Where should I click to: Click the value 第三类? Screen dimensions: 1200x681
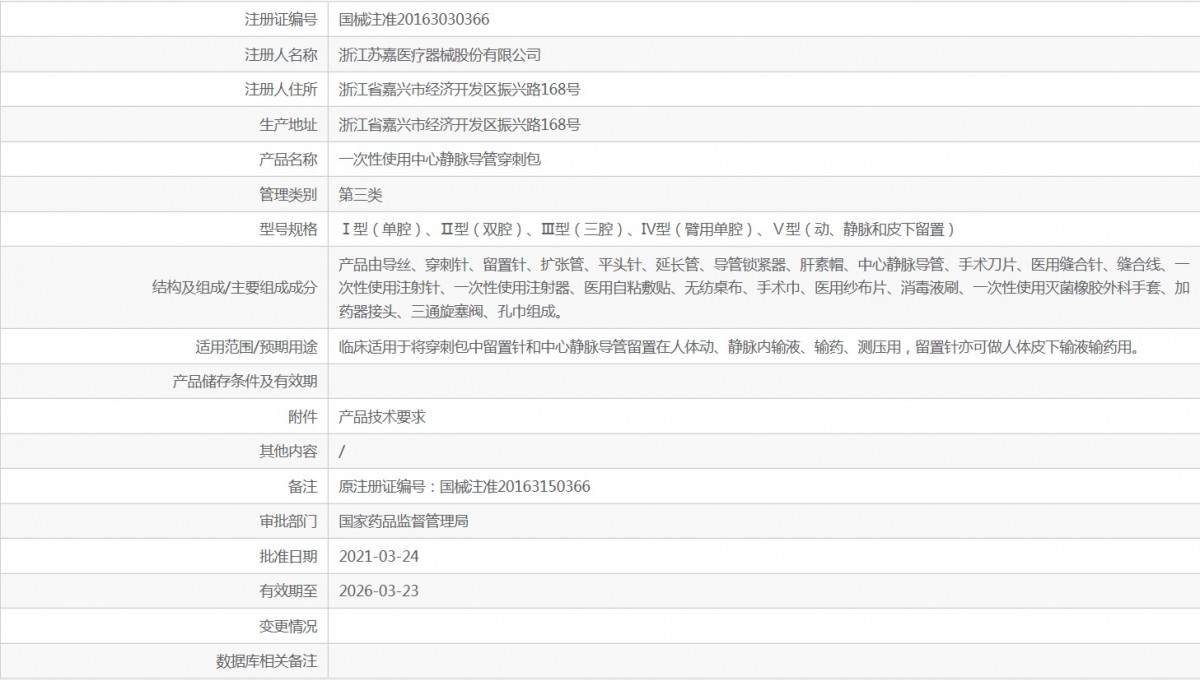pos(361,194)
